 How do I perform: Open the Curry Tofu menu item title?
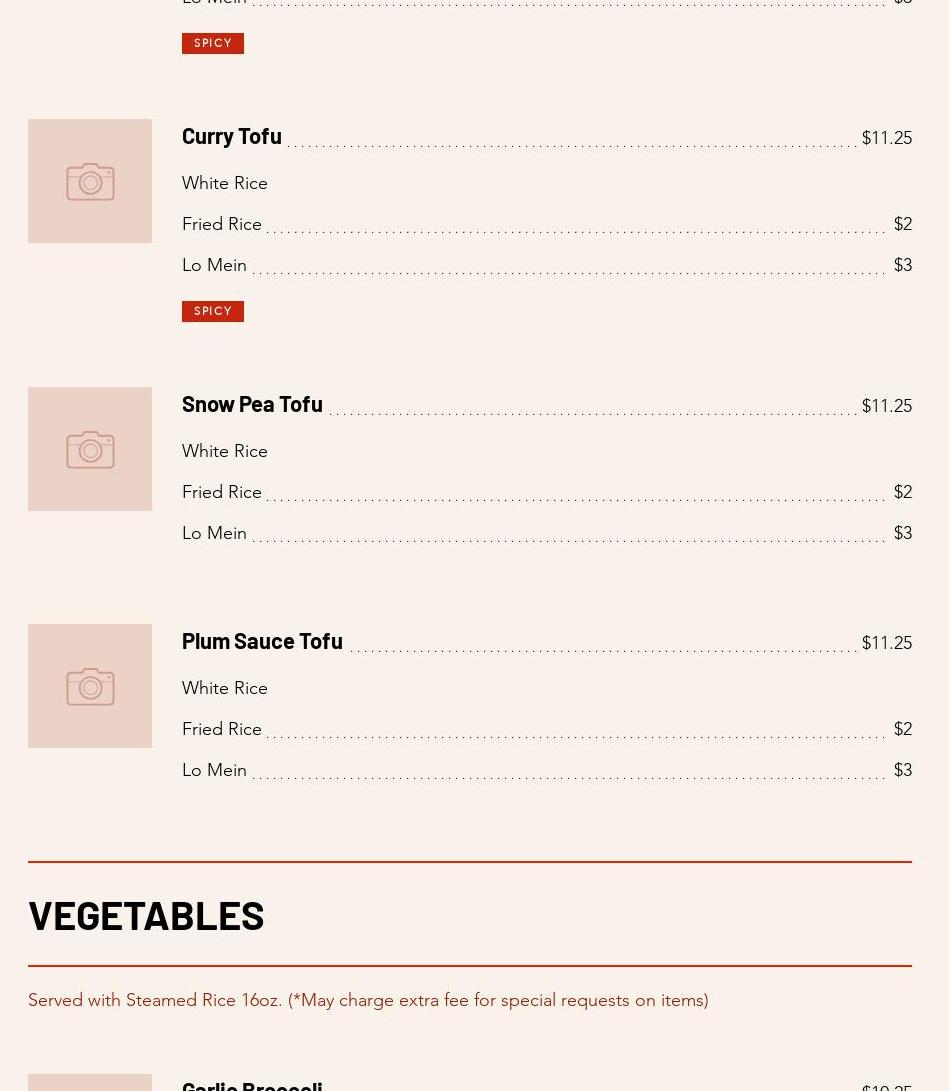pyautogui.click(x=231, y=136)
